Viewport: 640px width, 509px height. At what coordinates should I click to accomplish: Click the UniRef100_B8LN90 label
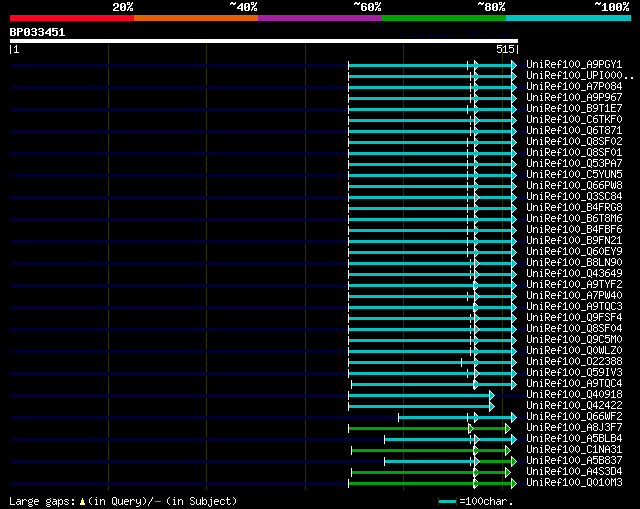click(x=574, y=263)
